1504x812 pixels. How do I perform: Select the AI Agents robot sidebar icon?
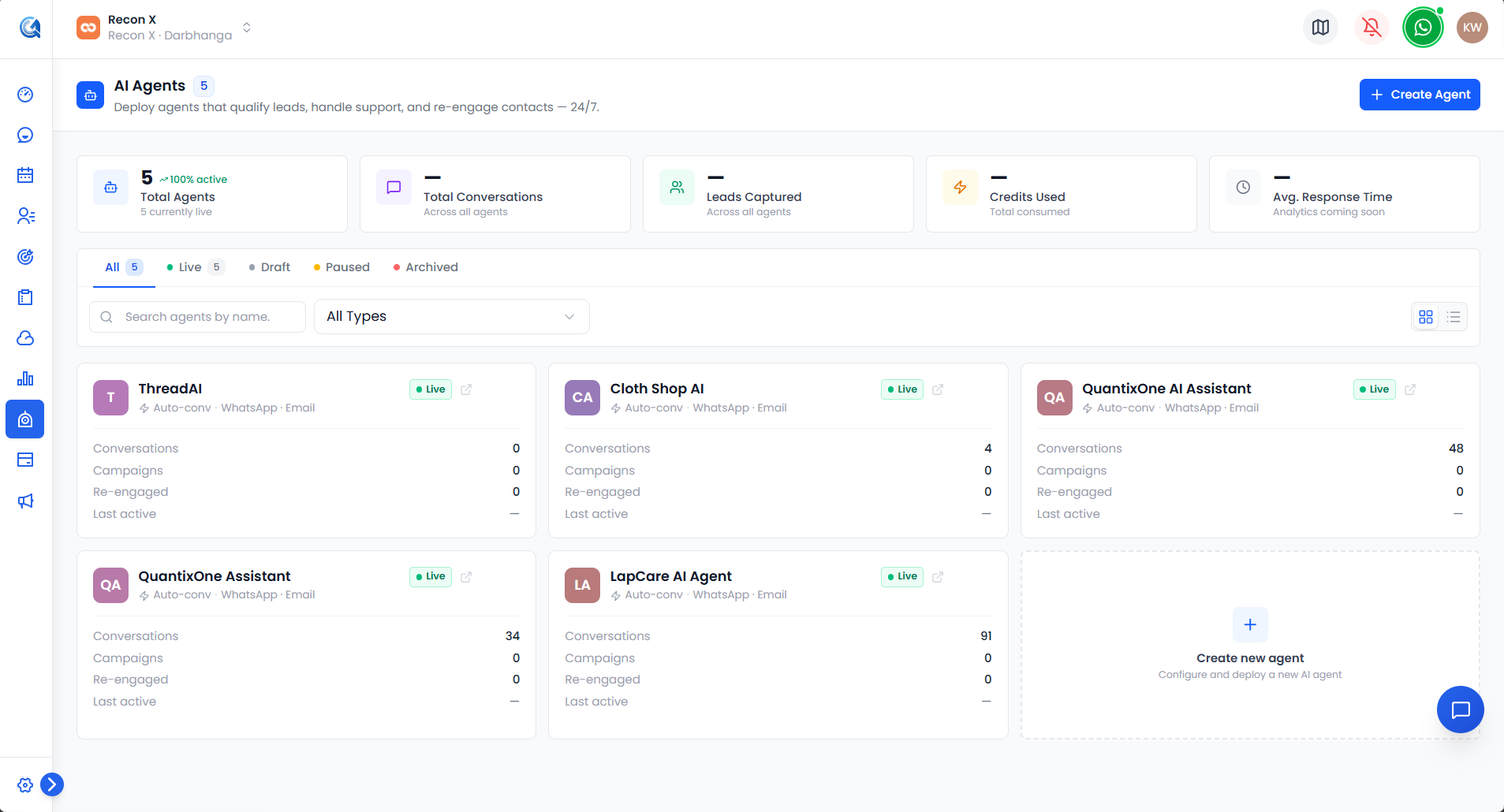tap(25, 419)
